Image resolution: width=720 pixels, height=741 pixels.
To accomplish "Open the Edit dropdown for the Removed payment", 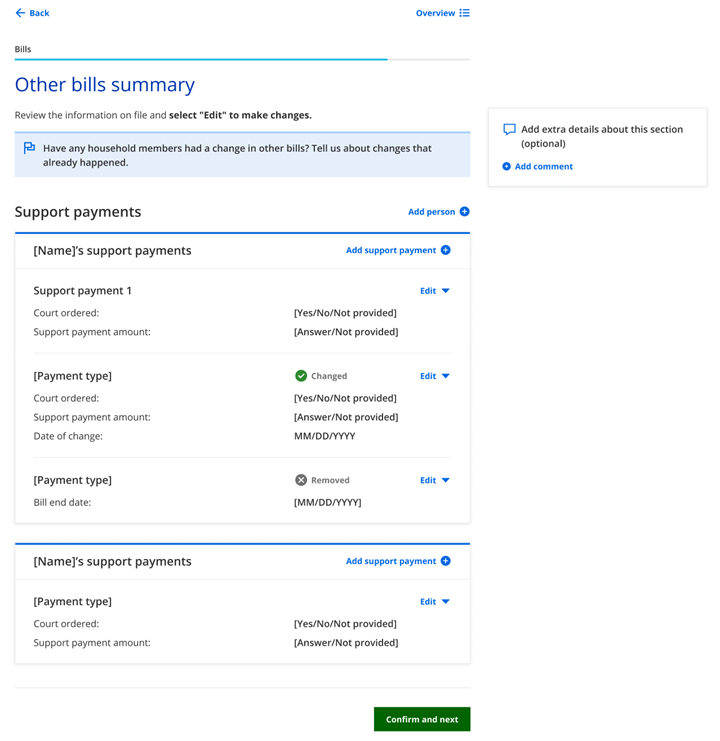I will (x=435, y=480).
